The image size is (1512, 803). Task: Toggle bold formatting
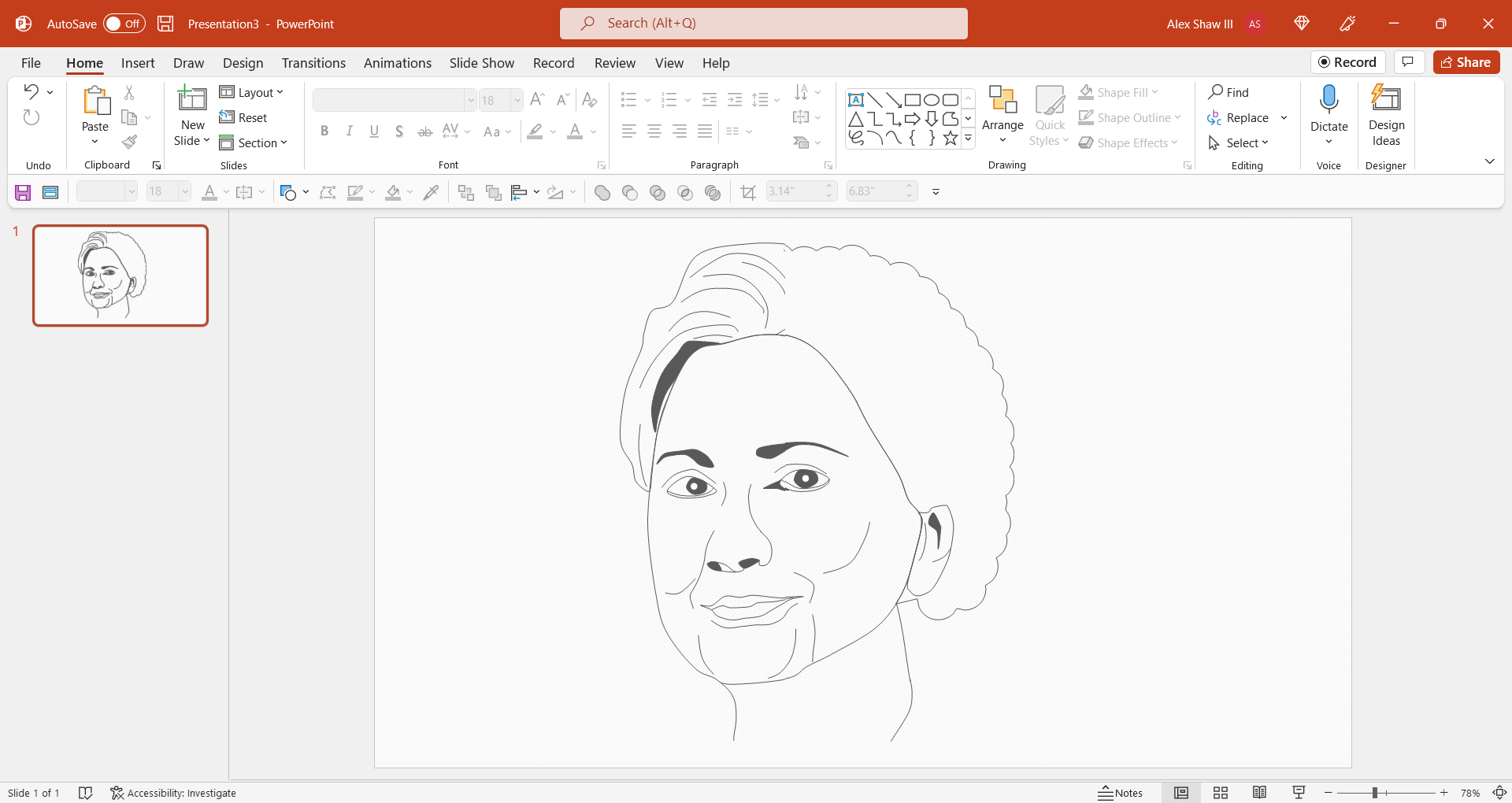click(324, 131)
